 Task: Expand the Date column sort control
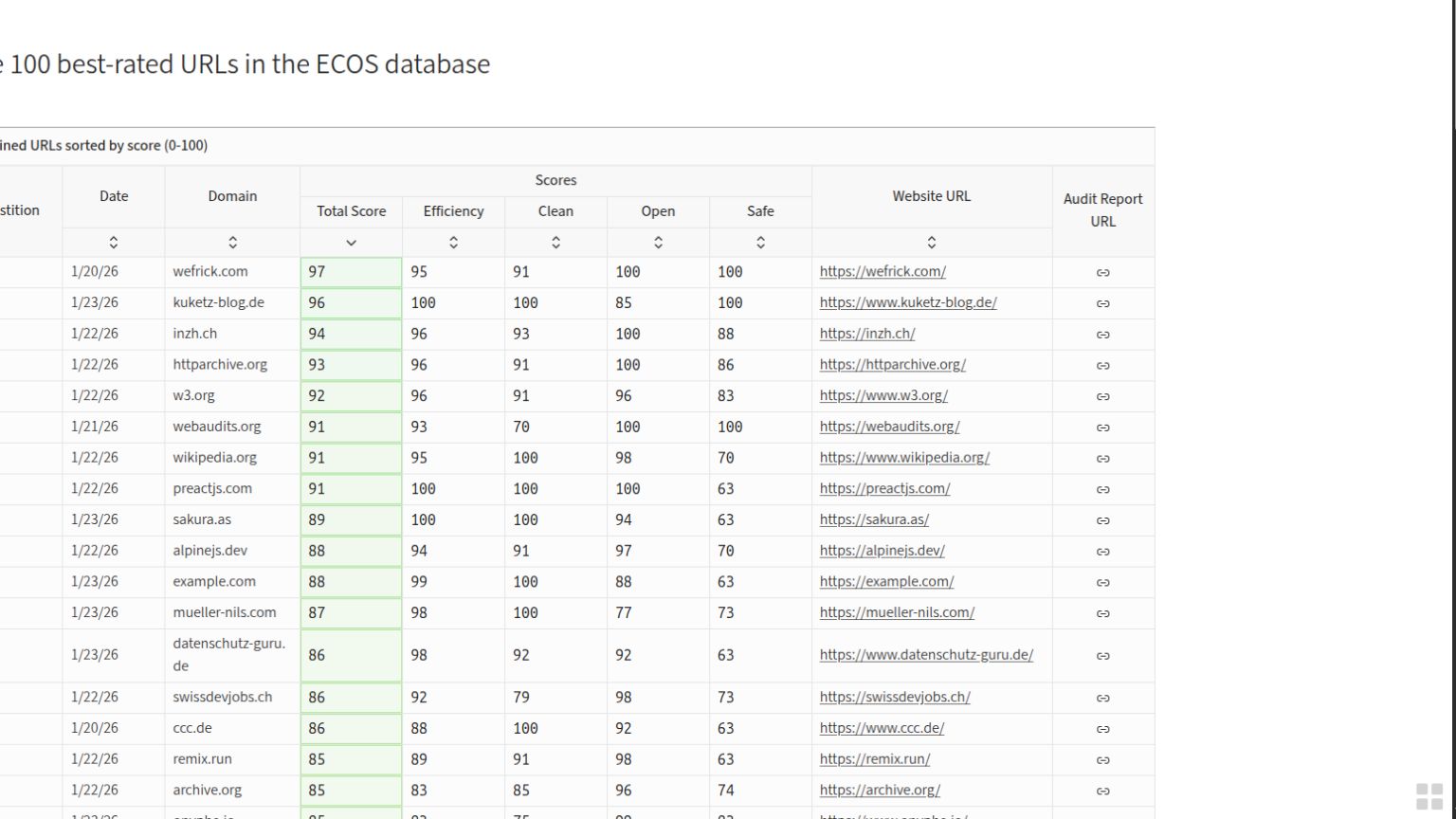click(x=114, y=243)
